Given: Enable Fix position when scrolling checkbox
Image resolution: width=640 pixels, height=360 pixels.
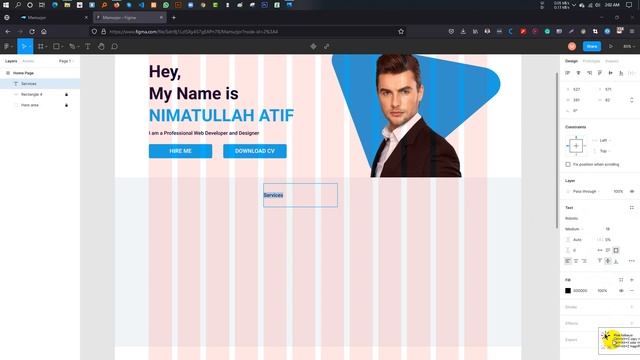Looking at the screenshot, I should coord(568,164).
